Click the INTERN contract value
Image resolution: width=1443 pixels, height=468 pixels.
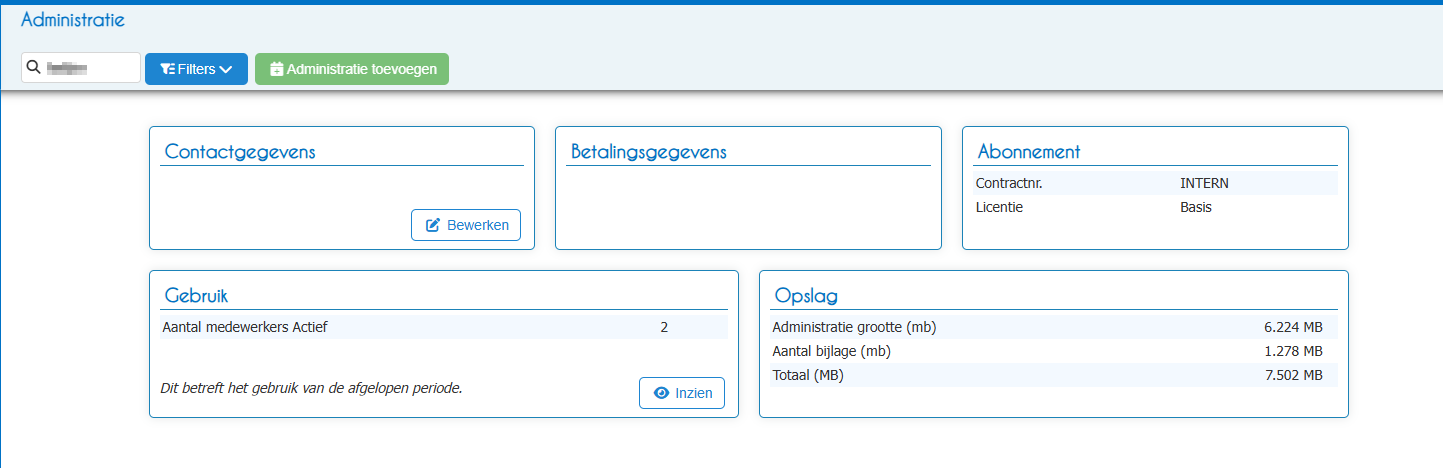point(1204,183)
